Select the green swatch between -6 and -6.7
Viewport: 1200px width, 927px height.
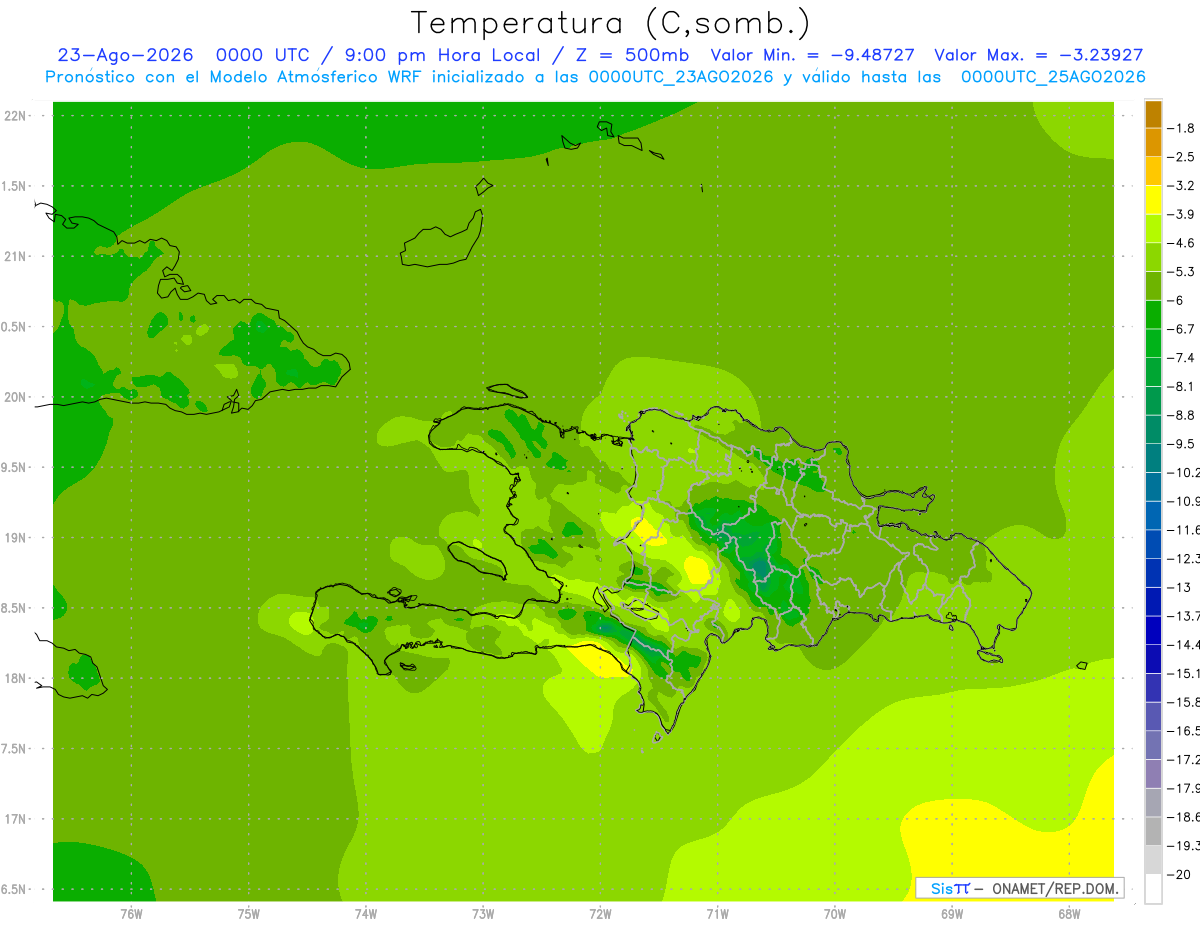tap(1153, 315)
